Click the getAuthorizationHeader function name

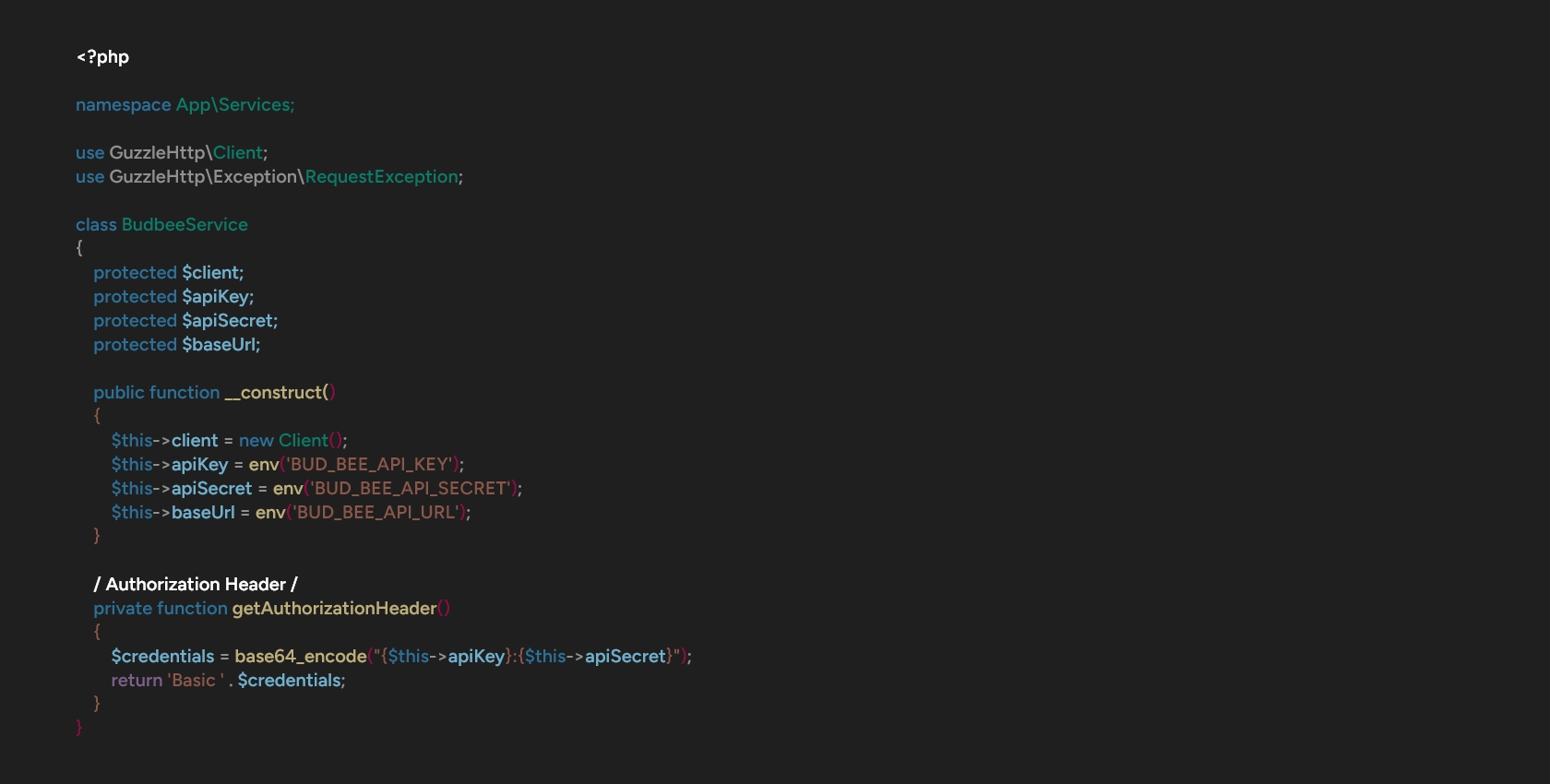pos(334,609)
